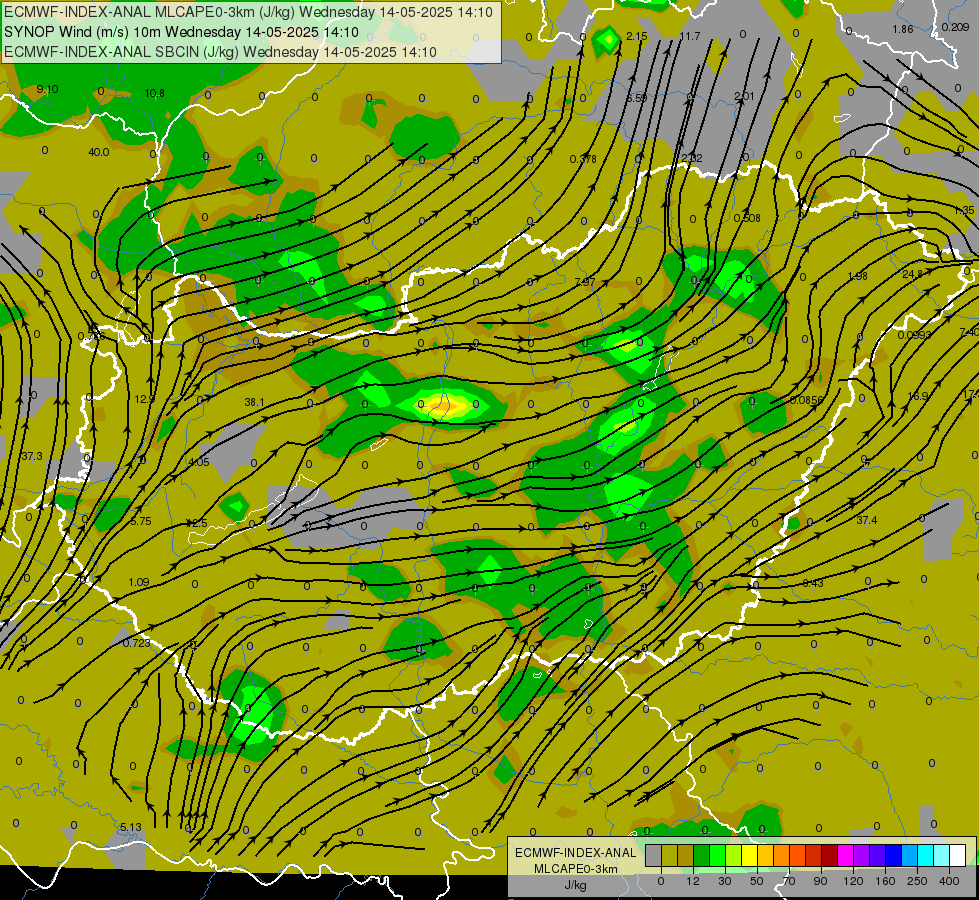Click the map value 37.3
The height and width of the screenshot is (900, 979).
(x=32, y=457)
